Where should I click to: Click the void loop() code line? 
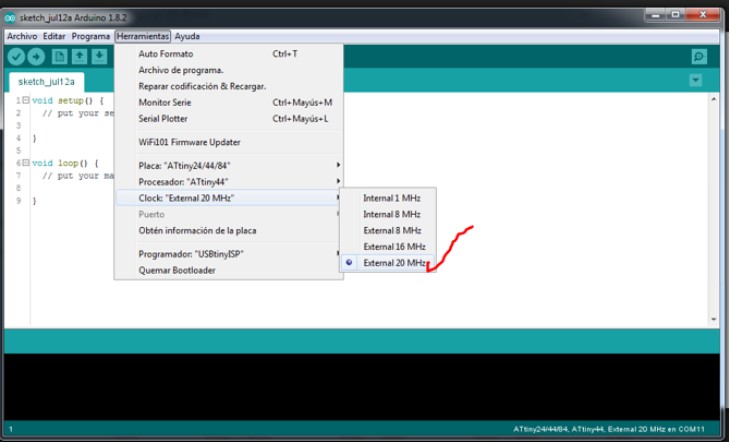(65, 163)
